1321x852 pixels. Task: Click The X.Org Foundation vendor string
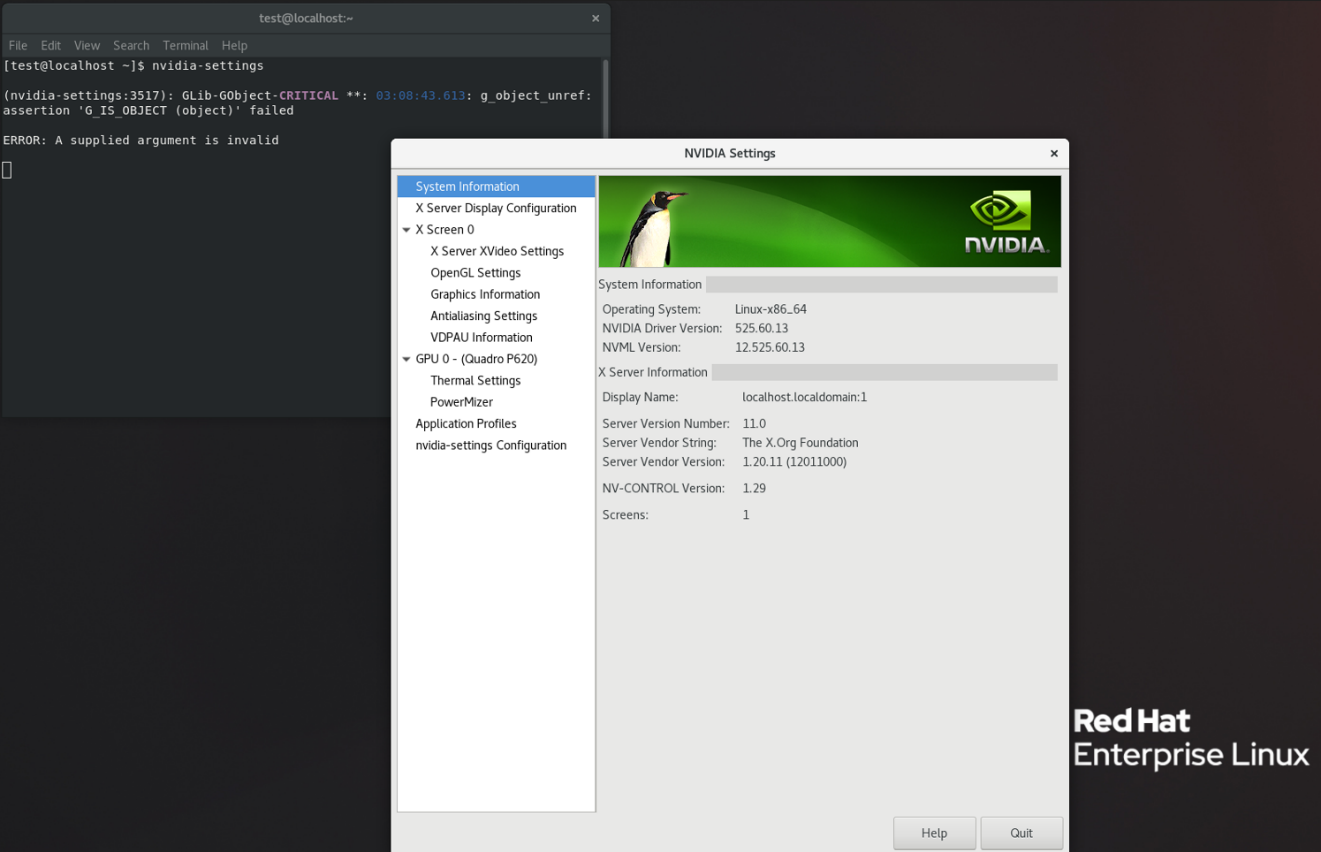coord(800,443)
